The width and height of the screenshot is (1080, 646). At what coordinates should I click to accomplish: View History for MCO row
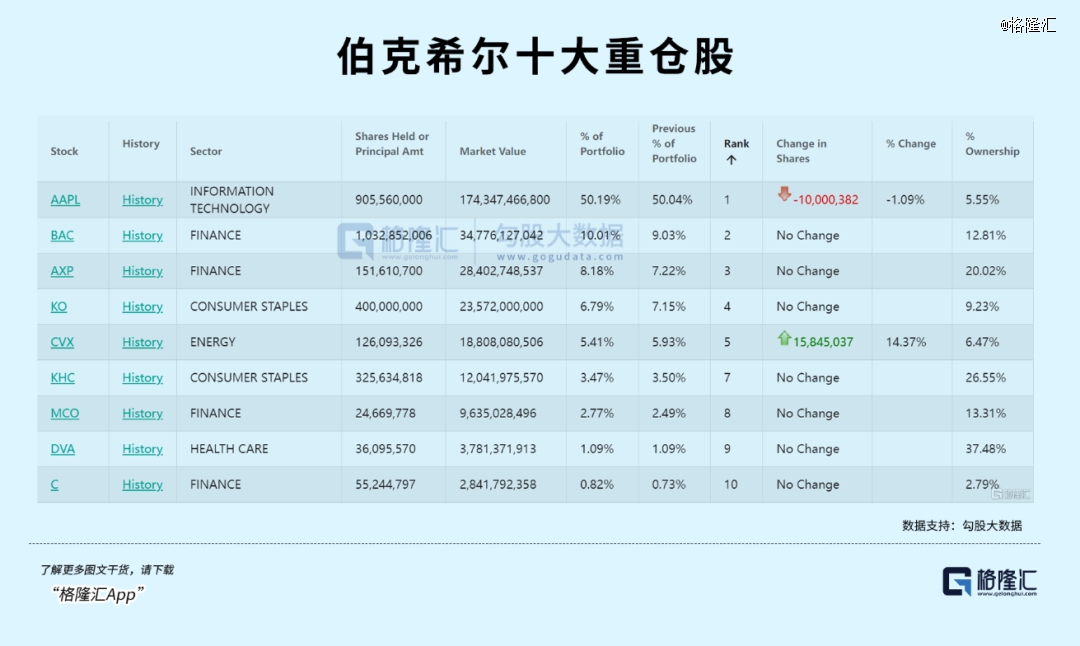[x=143, y=413]
